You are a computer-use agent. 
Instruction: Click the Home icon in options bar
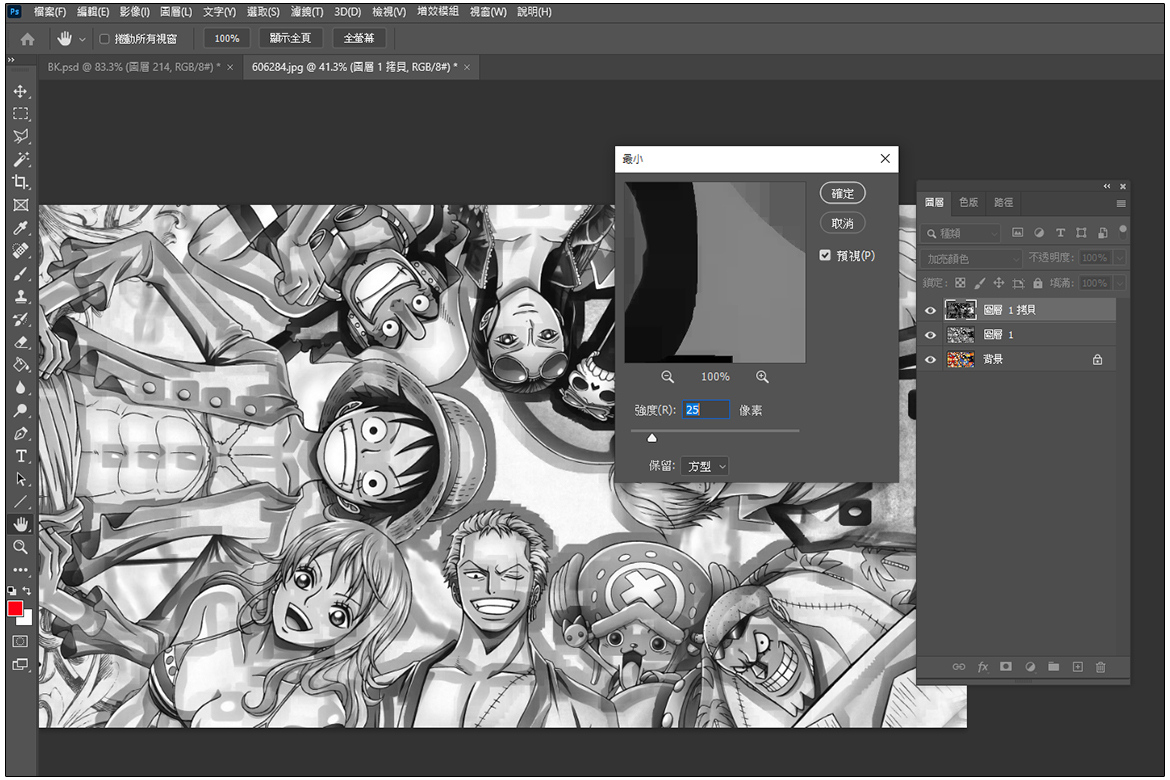(x=28, y=39)
